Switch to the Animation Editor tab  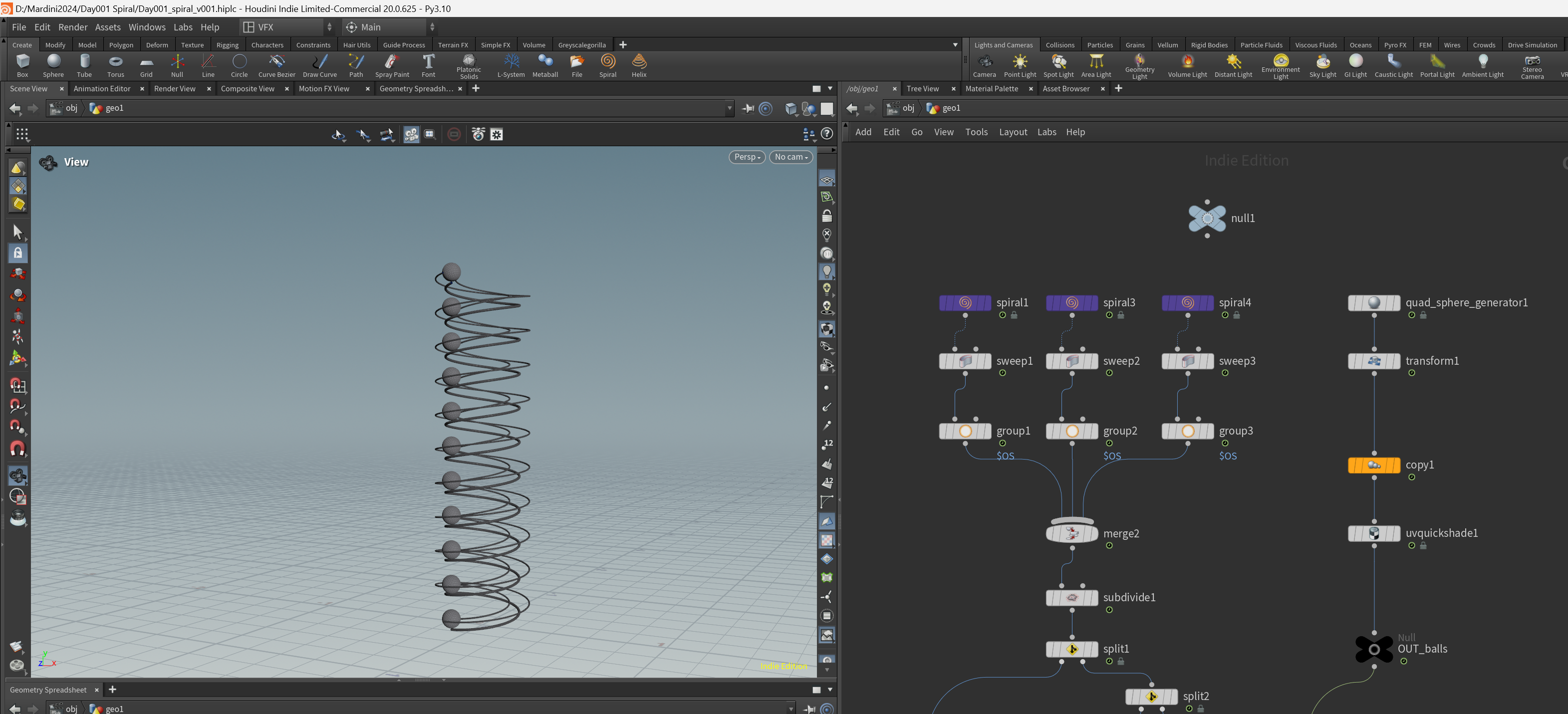[102, 89]
